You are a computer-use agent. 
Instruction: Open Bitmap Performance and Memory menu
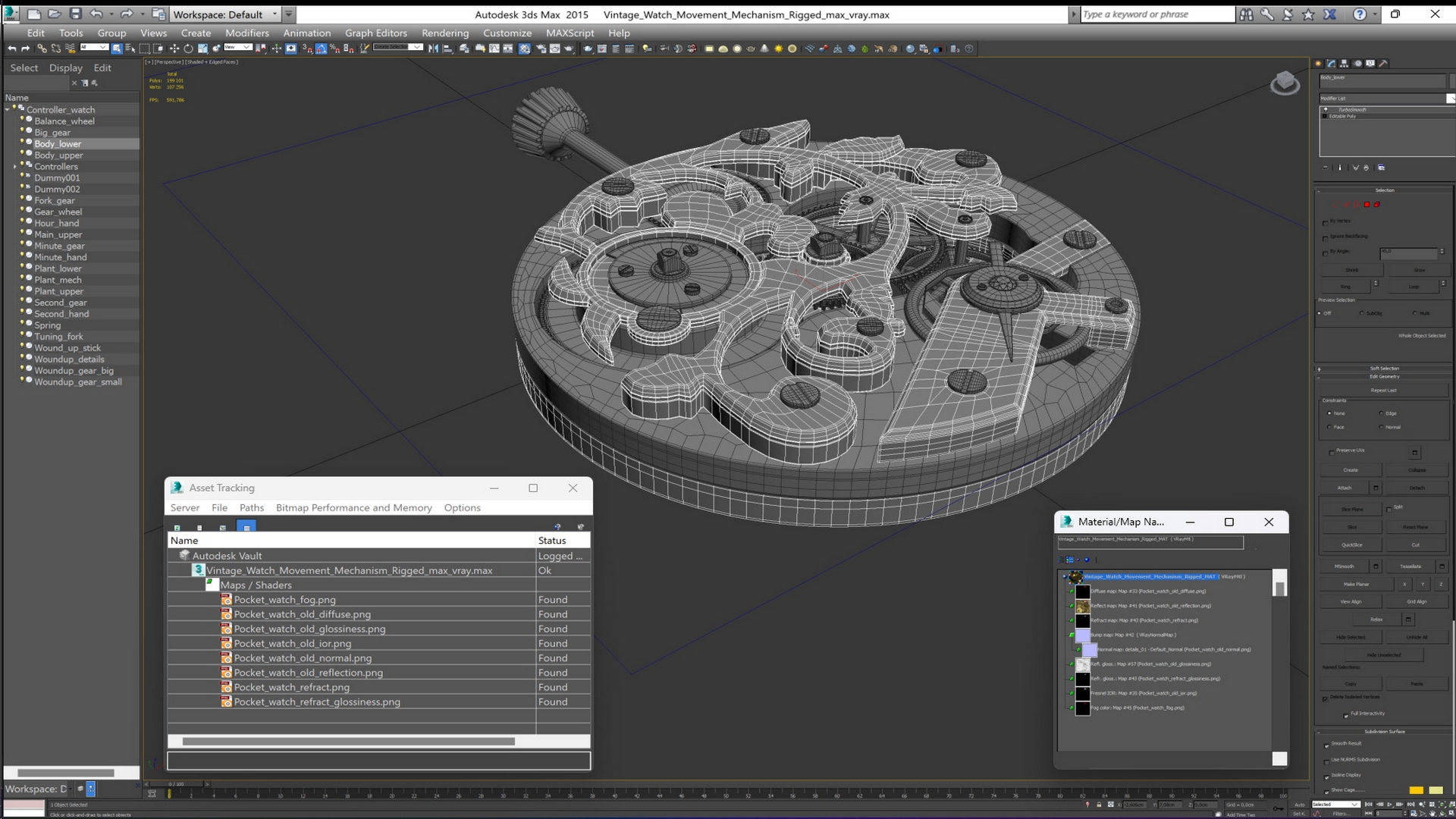click(354, 507)
